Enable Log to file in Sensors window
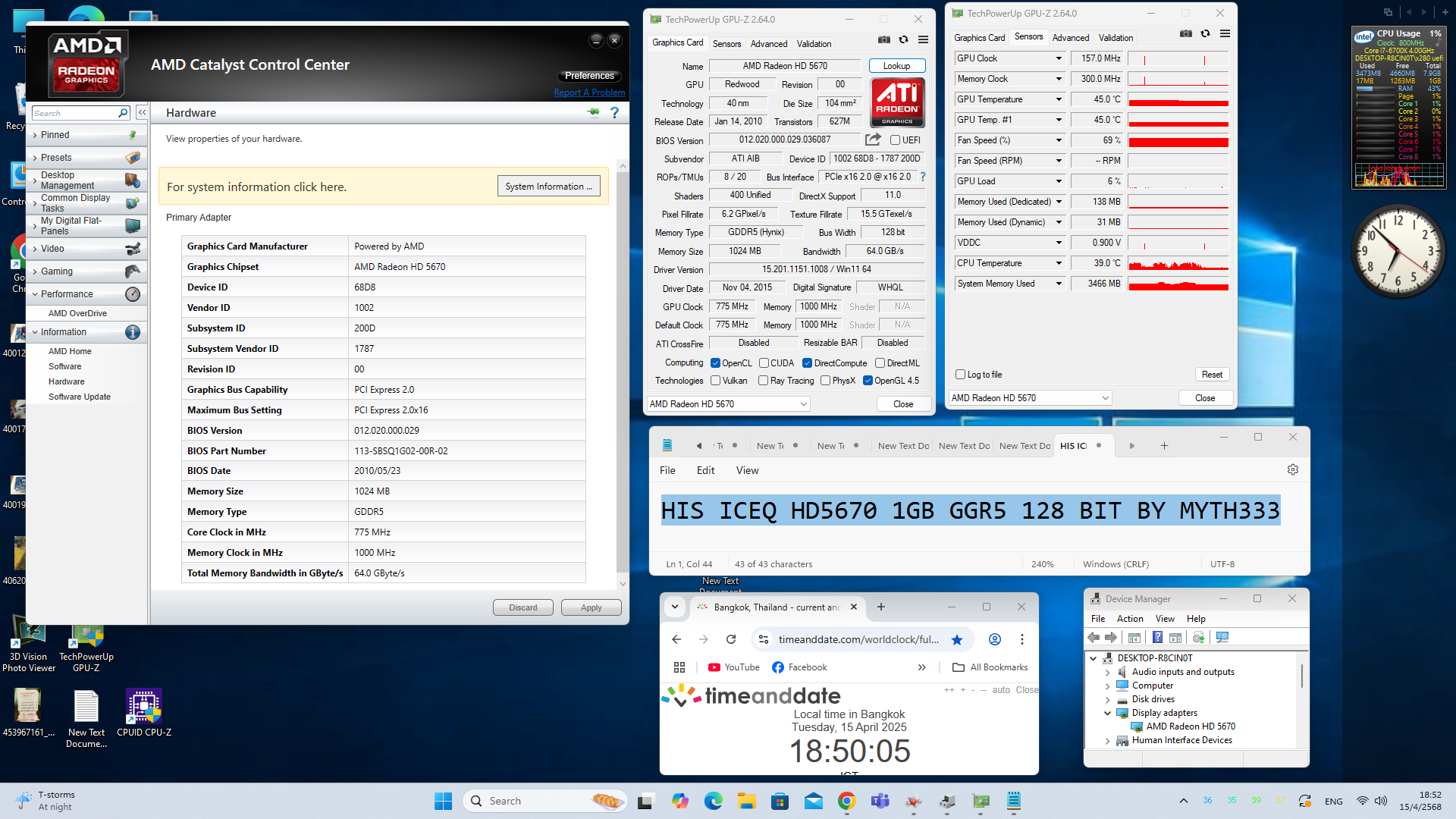The width and height of the screenshot is (1456, 819). tap(961, 375)
